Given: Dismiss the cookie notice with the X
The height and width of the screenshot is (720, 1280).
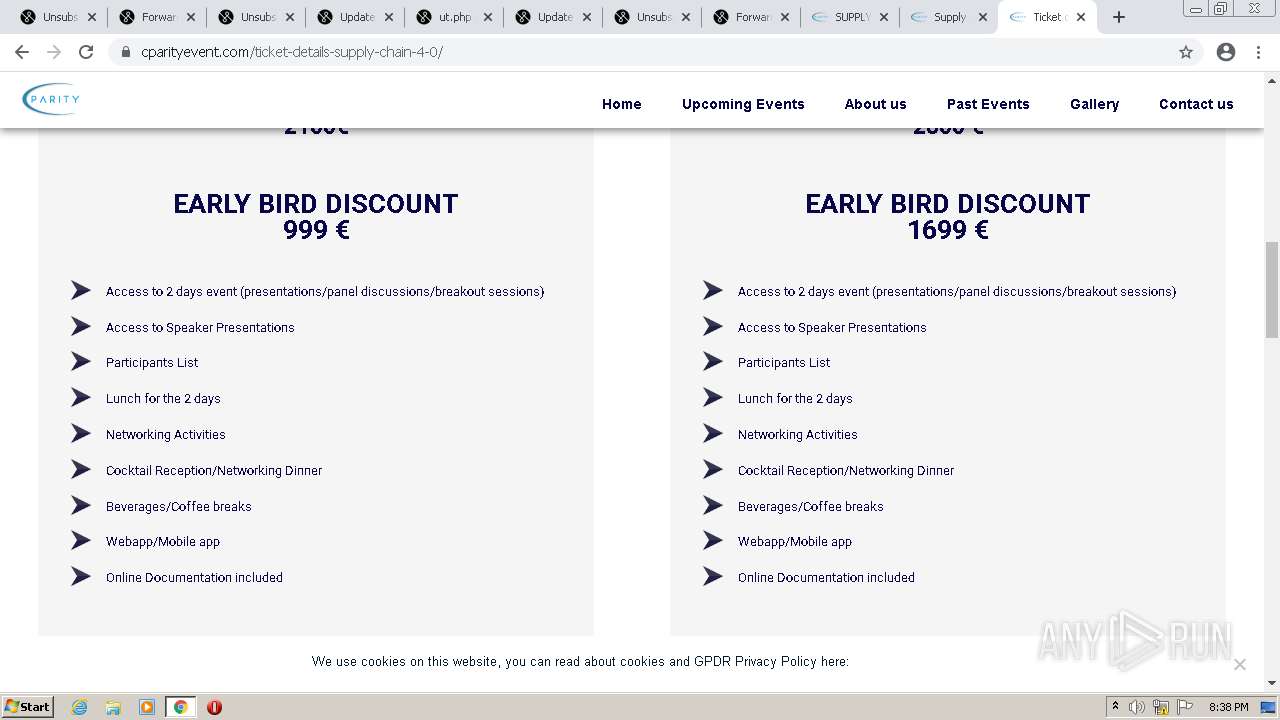Looking at the screenshot, I should pyautogui.click(x=1240, y=664).
